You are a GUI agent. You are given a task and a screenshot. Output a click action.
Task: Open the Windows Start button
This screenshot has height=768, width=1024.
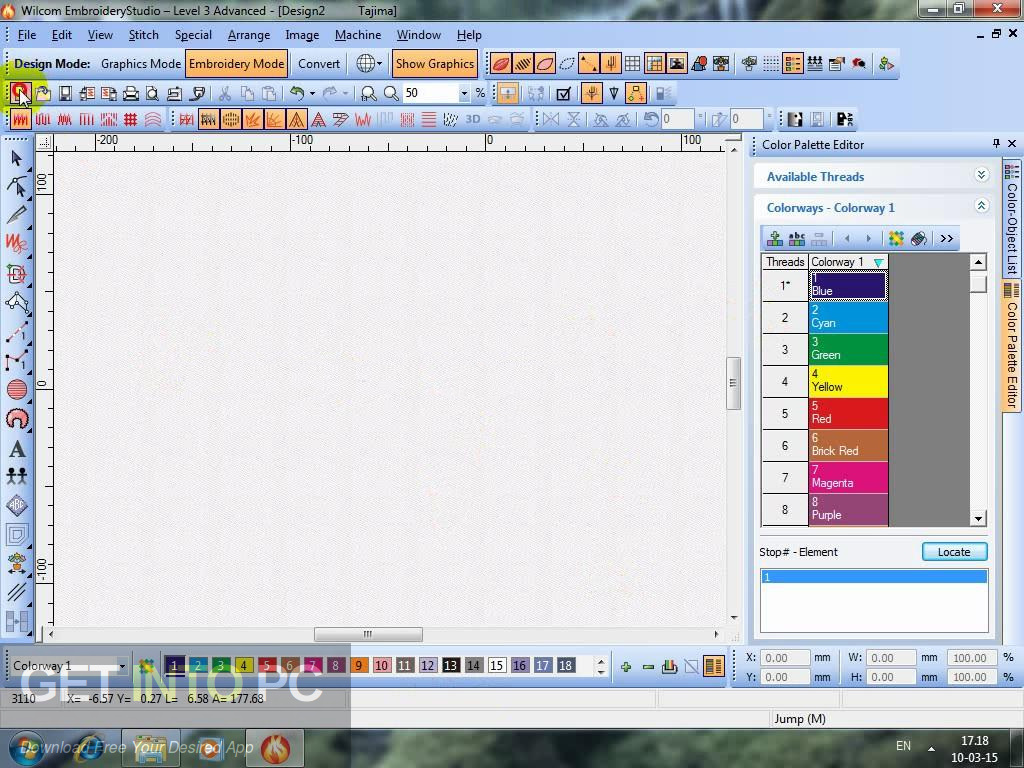(x=27, y=748)
